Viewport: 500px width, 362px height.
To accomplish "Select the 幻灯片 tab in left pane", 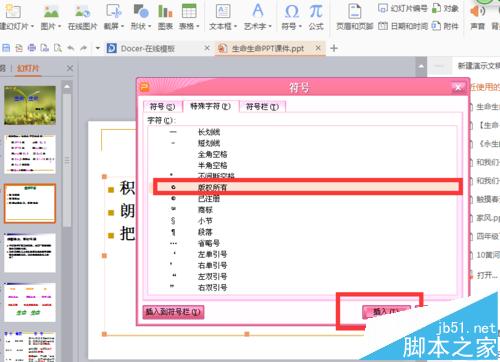I will pos(28,68).
